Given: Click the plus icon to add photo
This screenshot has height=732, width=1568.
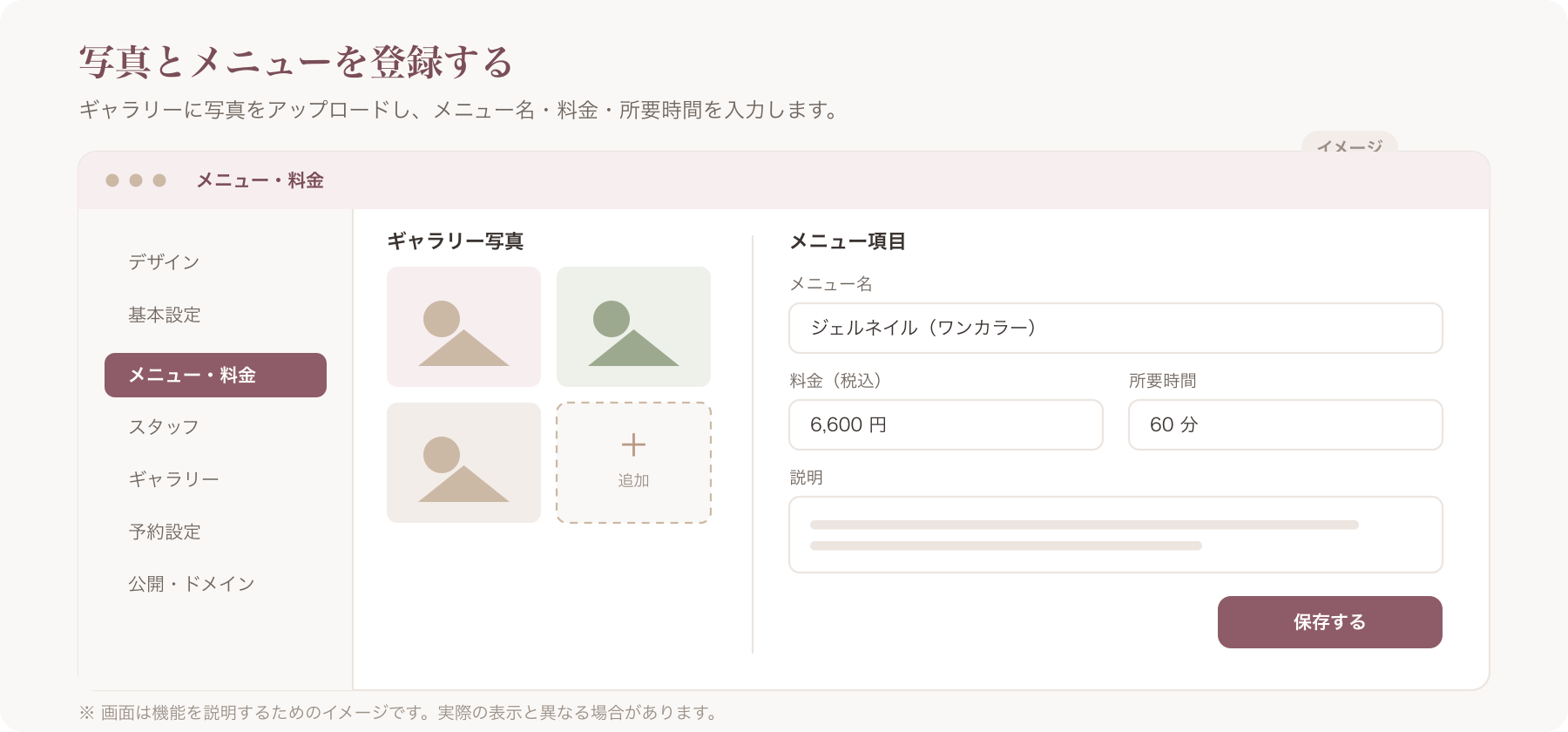Looking at the screenshot, I should click(633, 444).
